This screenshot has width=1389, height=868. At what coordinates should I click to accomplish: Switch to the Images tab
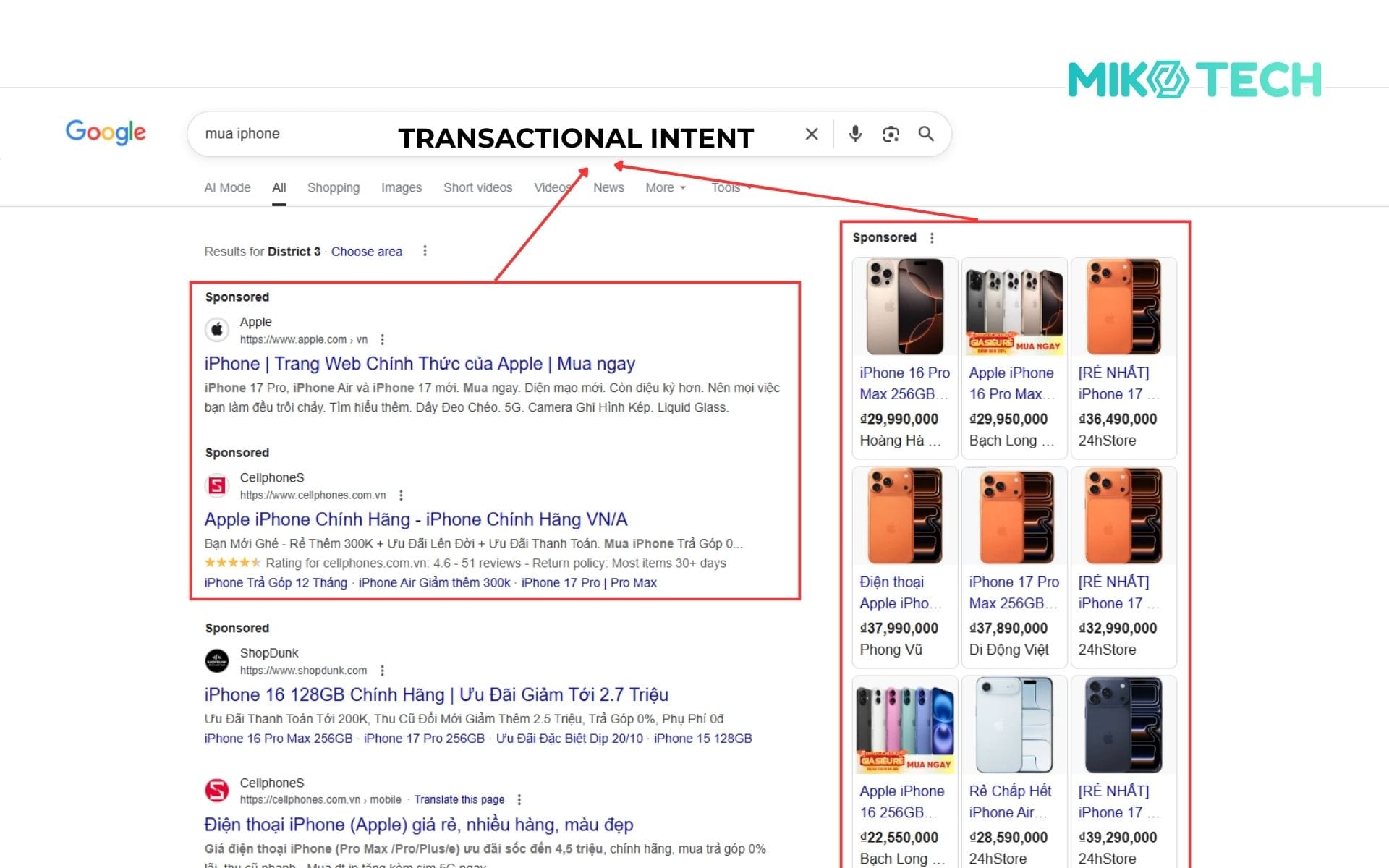point(401,187)
